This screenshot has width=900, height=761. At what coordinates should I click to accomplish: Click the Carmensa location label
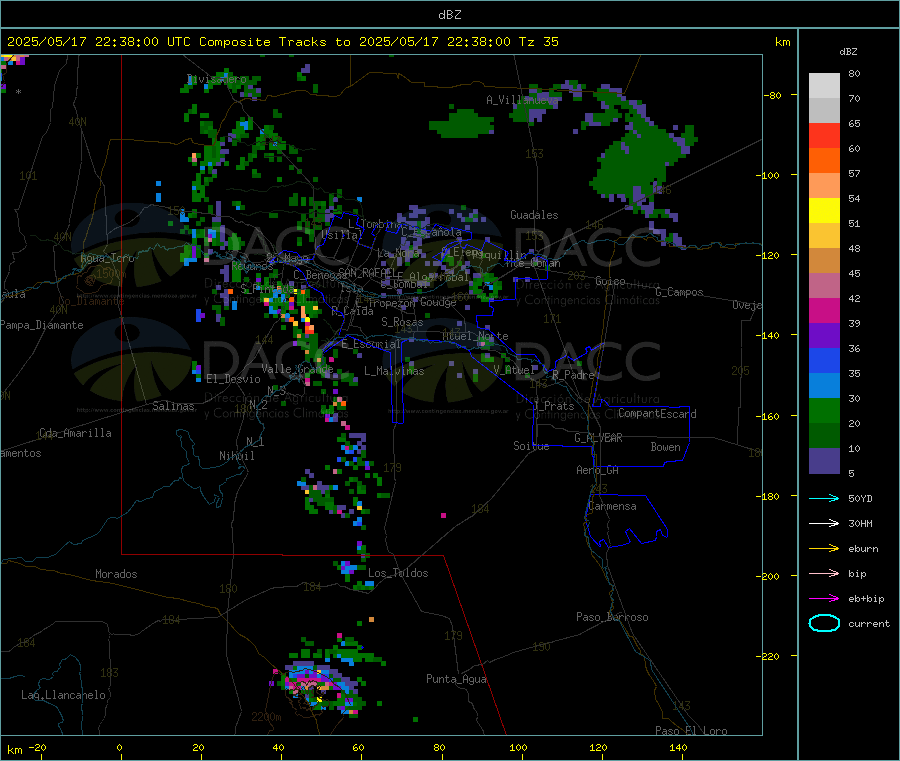(x=612, y=506)
